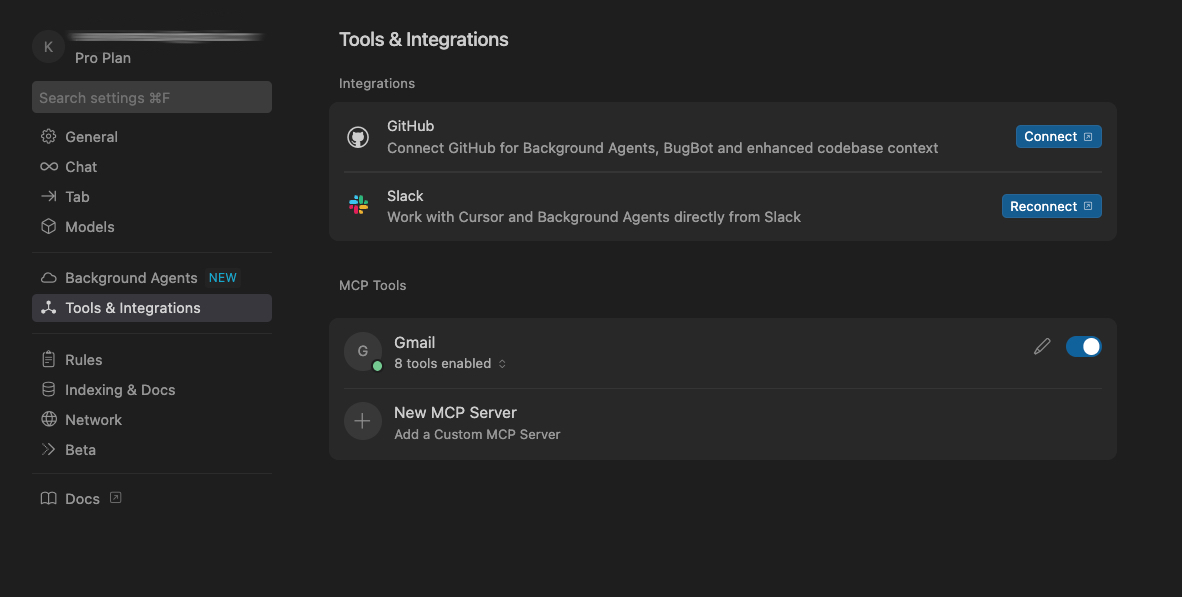Image resolution: width=1182 pixels, height=597 pixels.
Task: Disable the Gmail MCP server toggle
Action: pos(1083,346)
